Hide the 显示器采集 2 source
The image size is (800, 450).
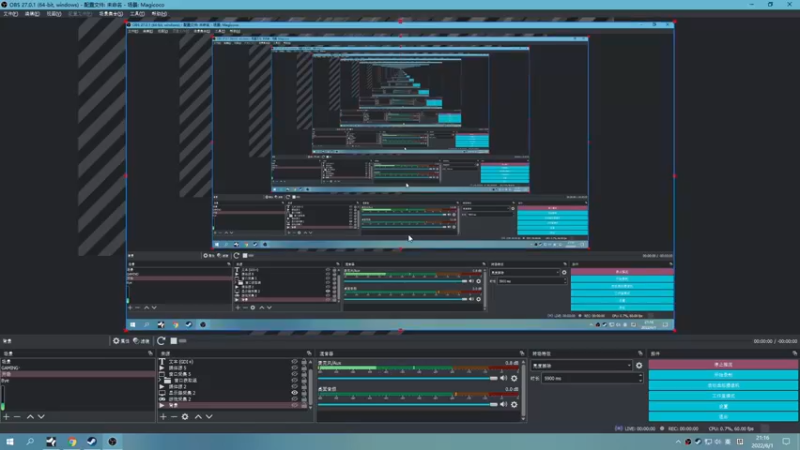(294, 393)
